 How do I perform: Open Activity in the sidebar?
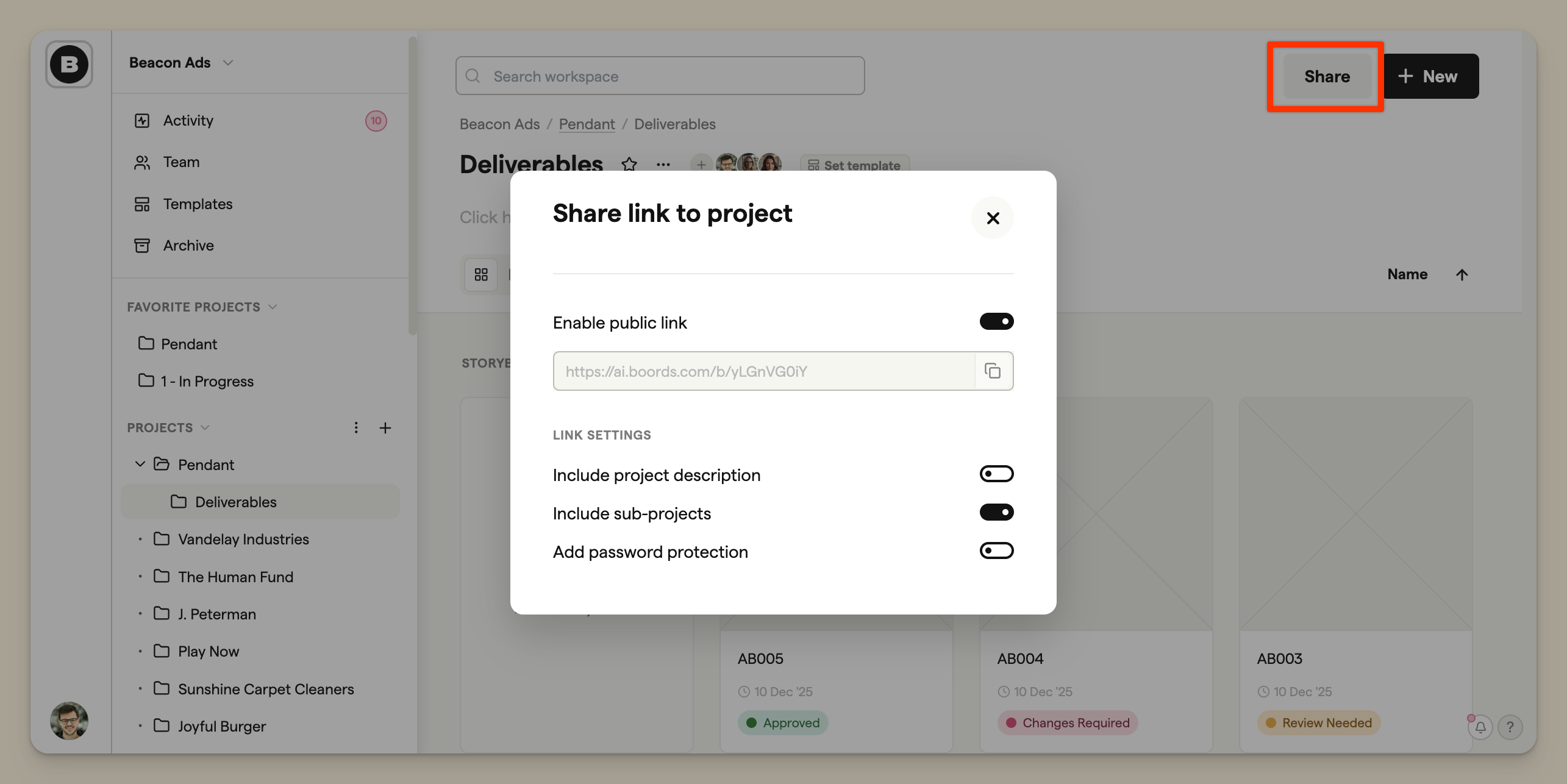pos(188,121)
